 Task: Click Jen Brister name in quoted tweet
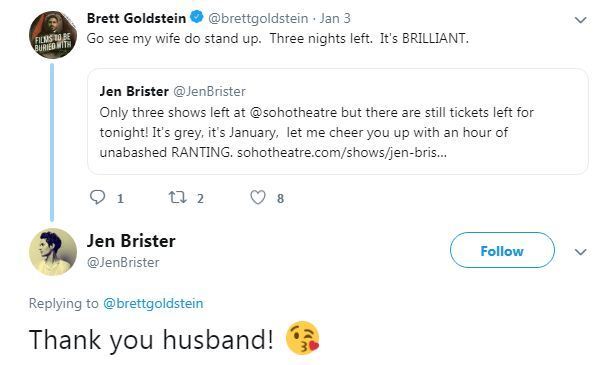click(x=134, y=91)
